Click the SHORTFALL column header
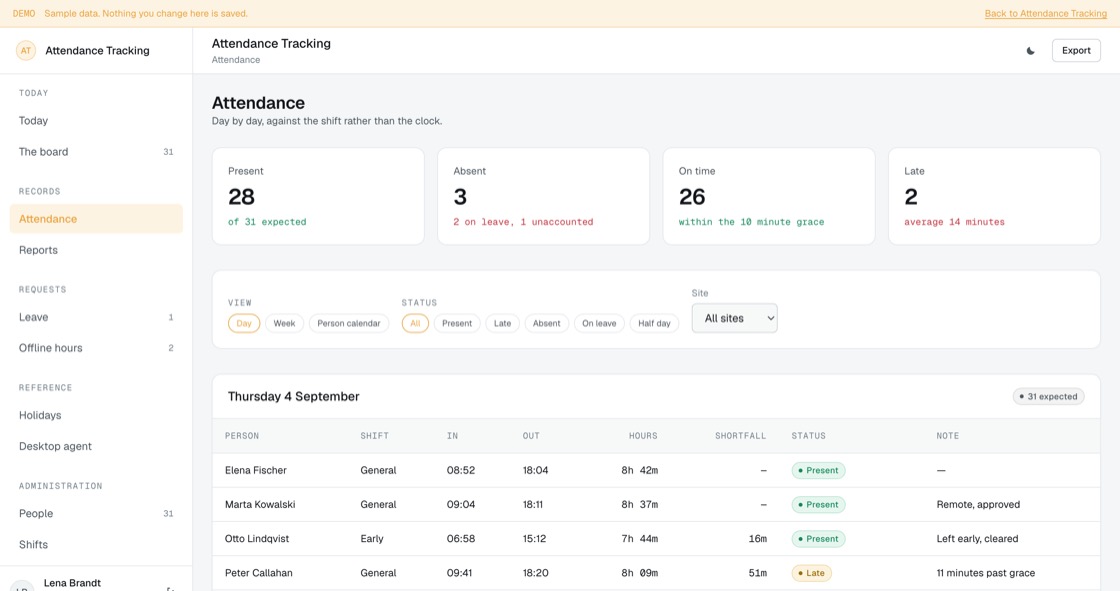Image resolution: width=1120 pixels, height=591 pixels. [x=740, y=436]
